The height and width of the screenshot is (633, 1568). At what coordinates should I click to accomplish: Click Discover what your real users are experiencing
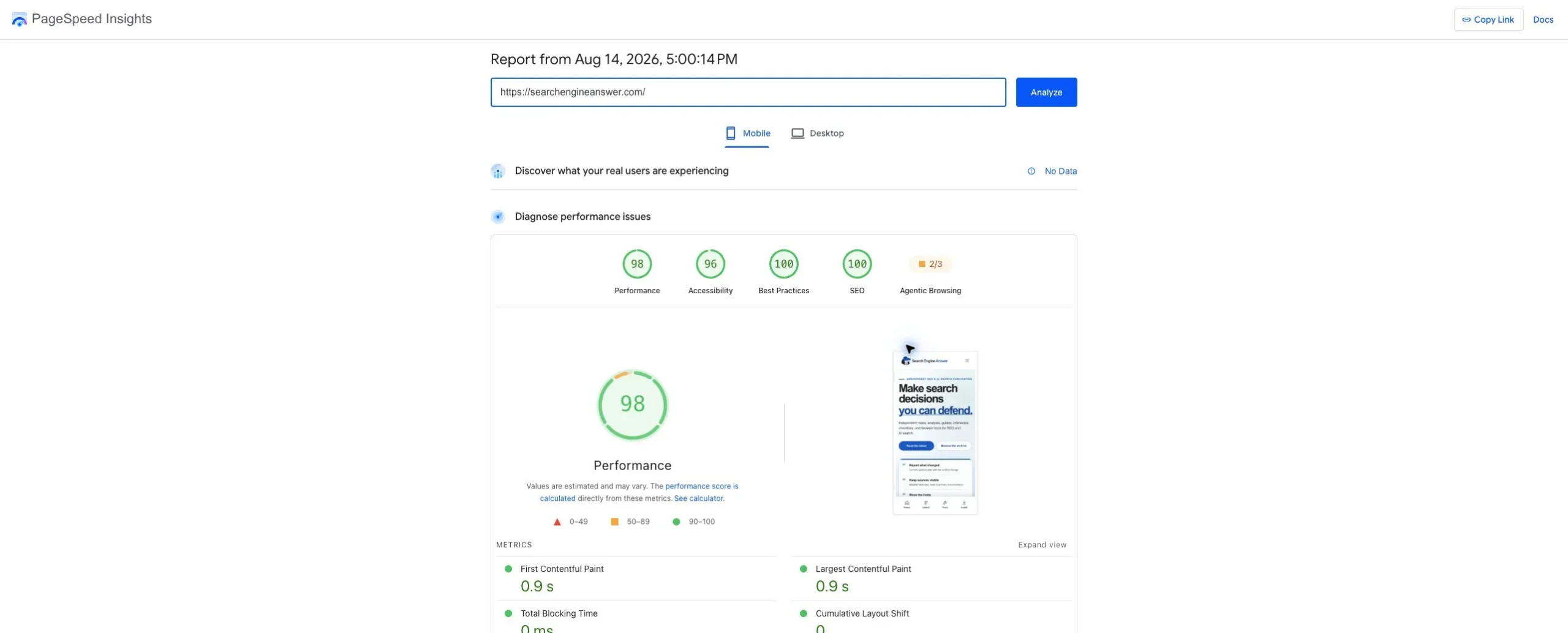click(621, 171)
